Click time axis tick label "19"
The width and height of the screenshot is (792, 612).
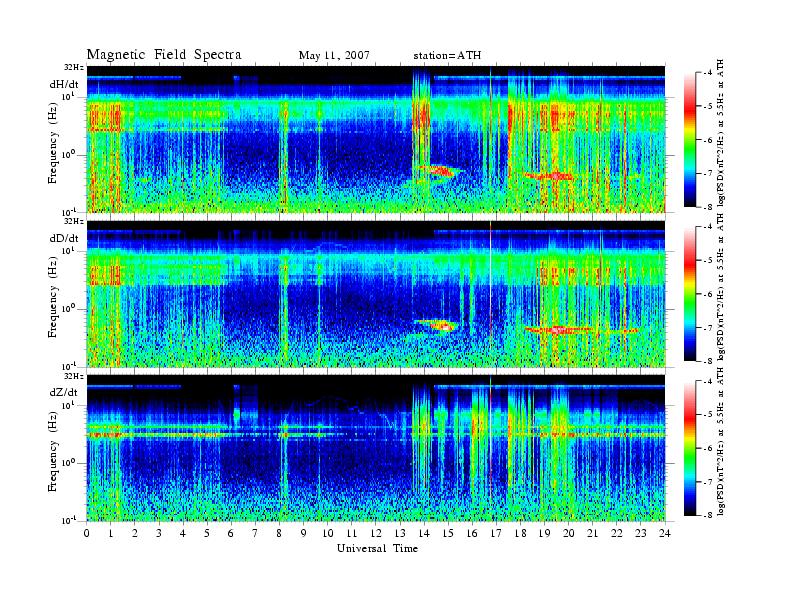point(544,534)
